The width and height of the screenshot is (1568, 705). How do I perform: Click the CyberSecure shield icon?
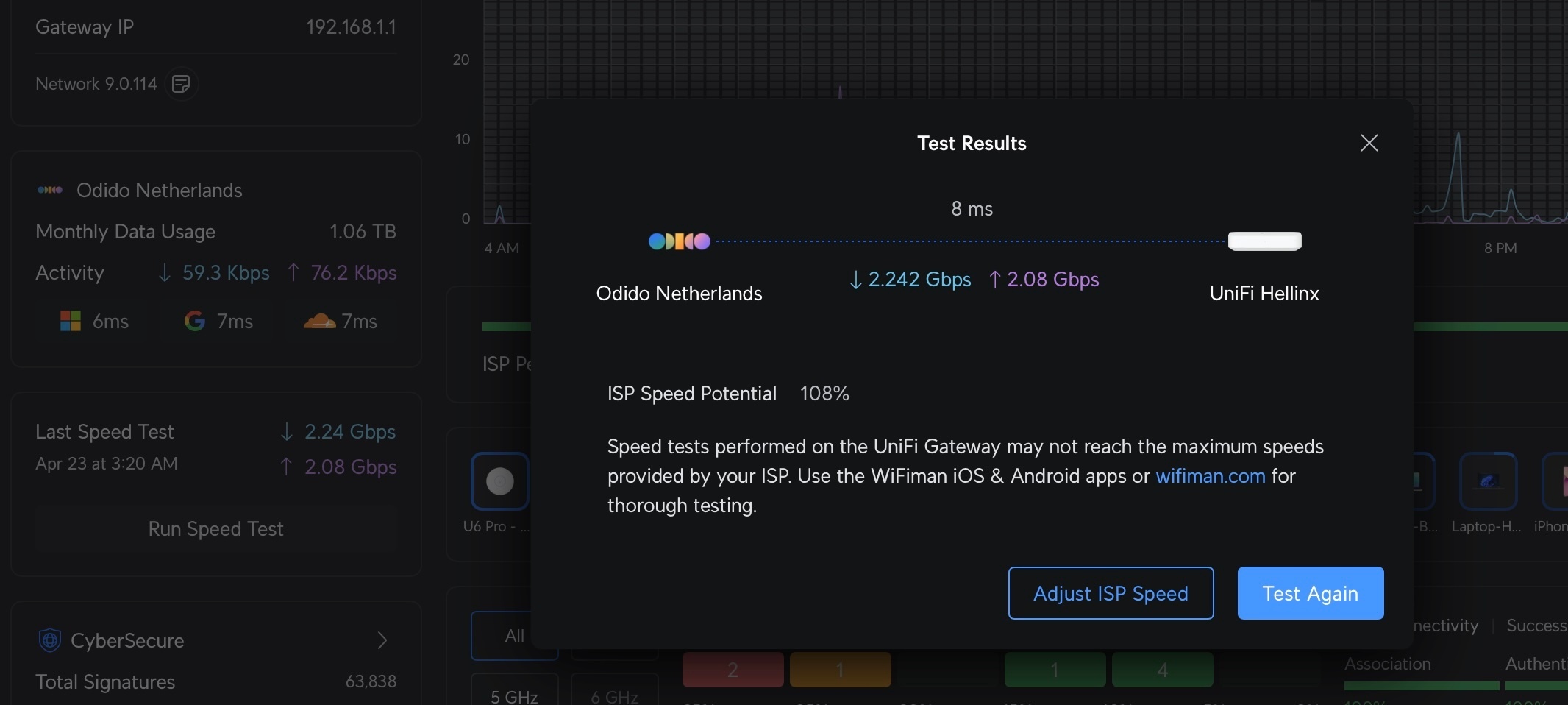point(49,640)
